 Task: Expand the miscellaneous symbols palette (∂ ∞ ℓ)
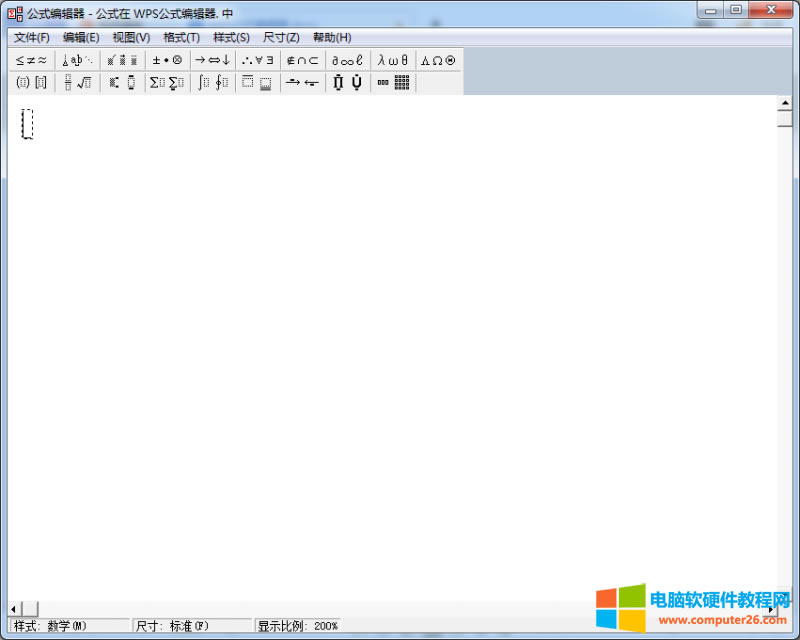coord(347,60)
